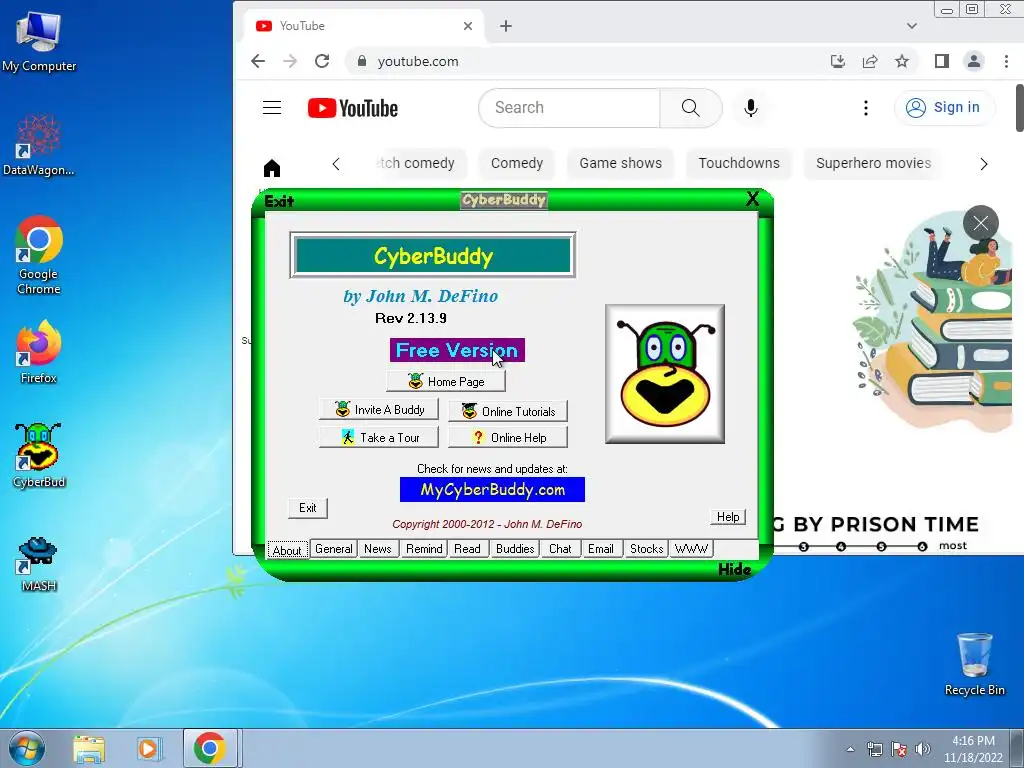Select Comedy category chip
Screen dimensions: 1024x768
(x=517, y=163)
